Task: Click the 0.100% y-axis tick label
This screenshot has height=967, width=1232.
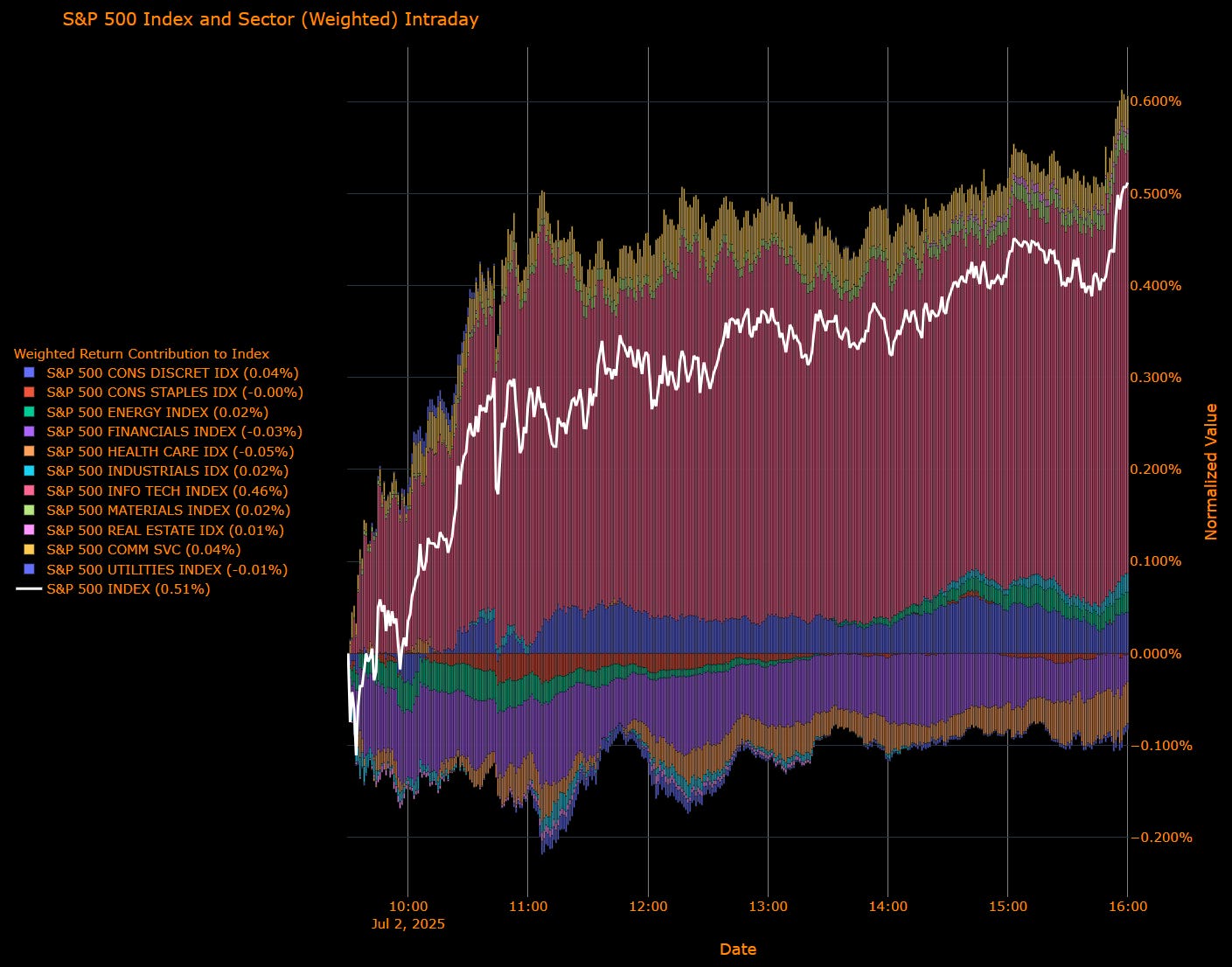Action: (x=1156, y=561)
